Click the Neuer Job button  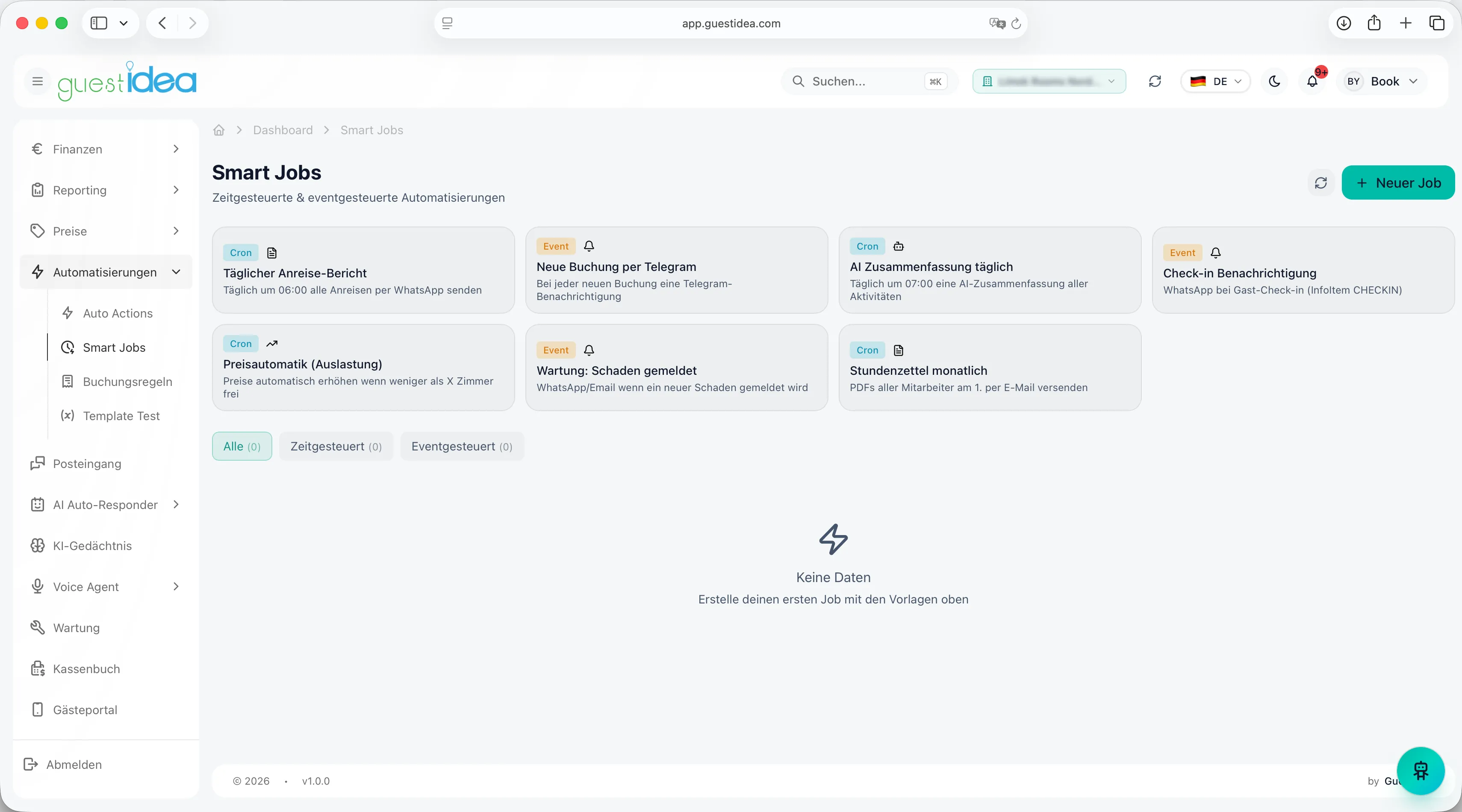pos(1398,183)
